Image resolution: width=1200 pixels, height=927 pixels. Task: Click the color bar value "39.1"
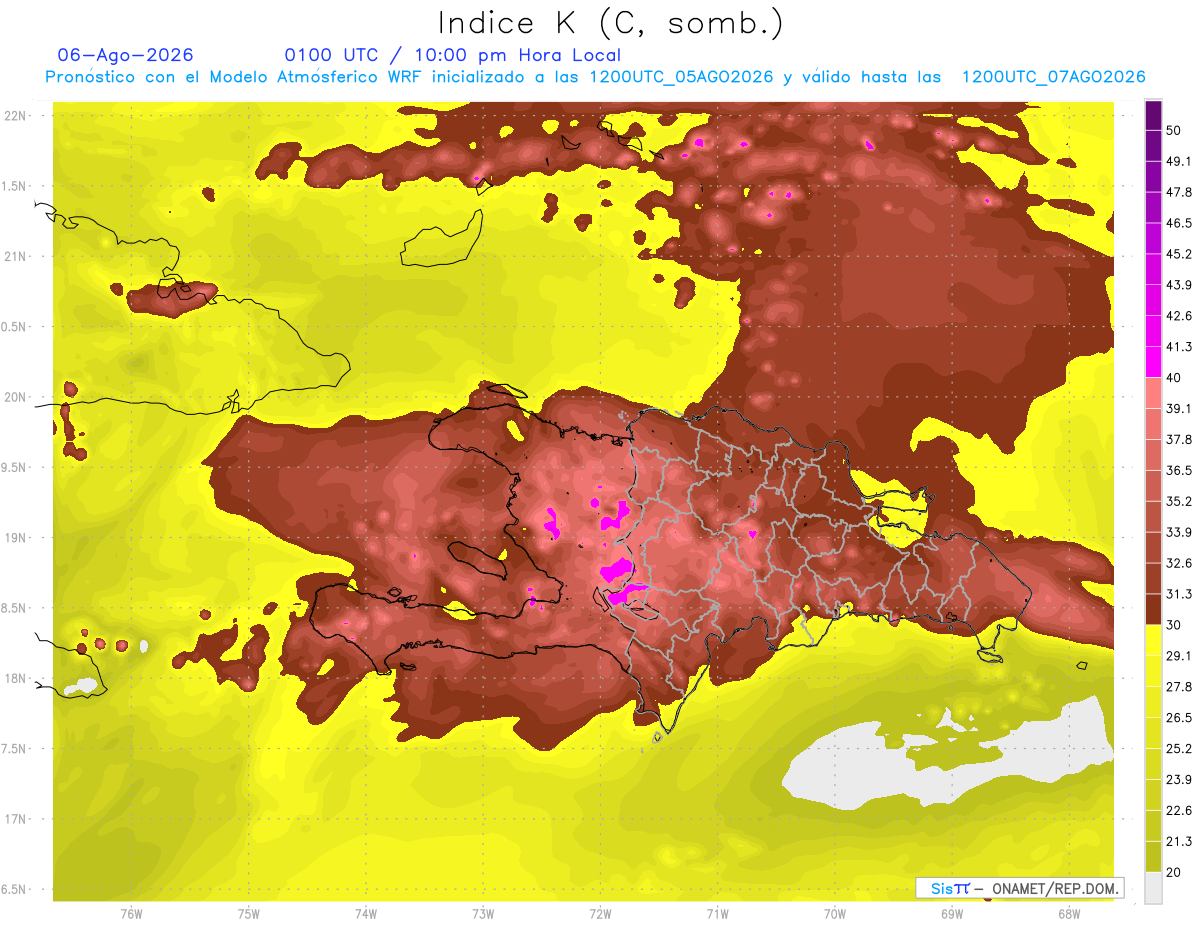click(1178, 409)
